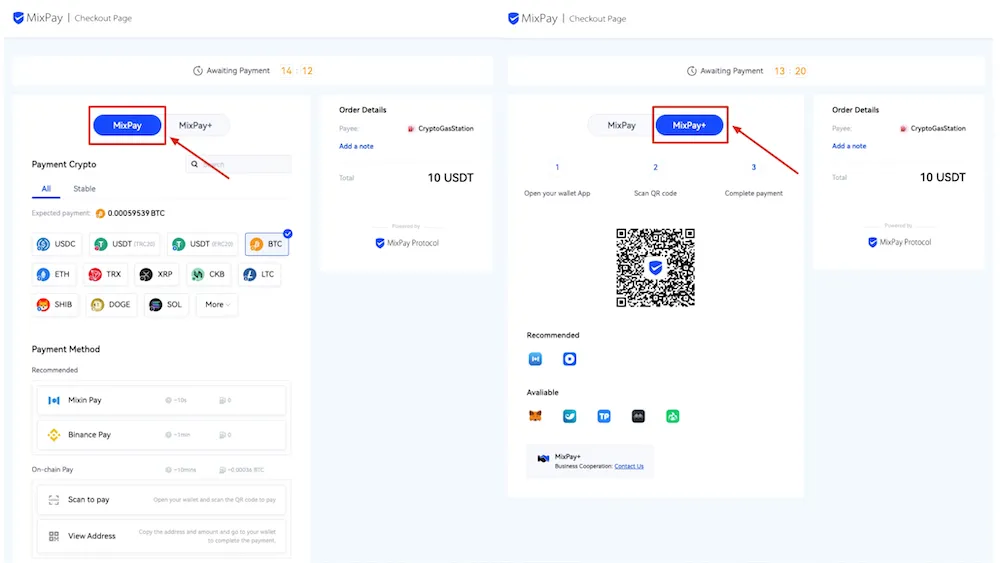
Task: Click the Open your wallet App step label
Action: click(557, 193)
